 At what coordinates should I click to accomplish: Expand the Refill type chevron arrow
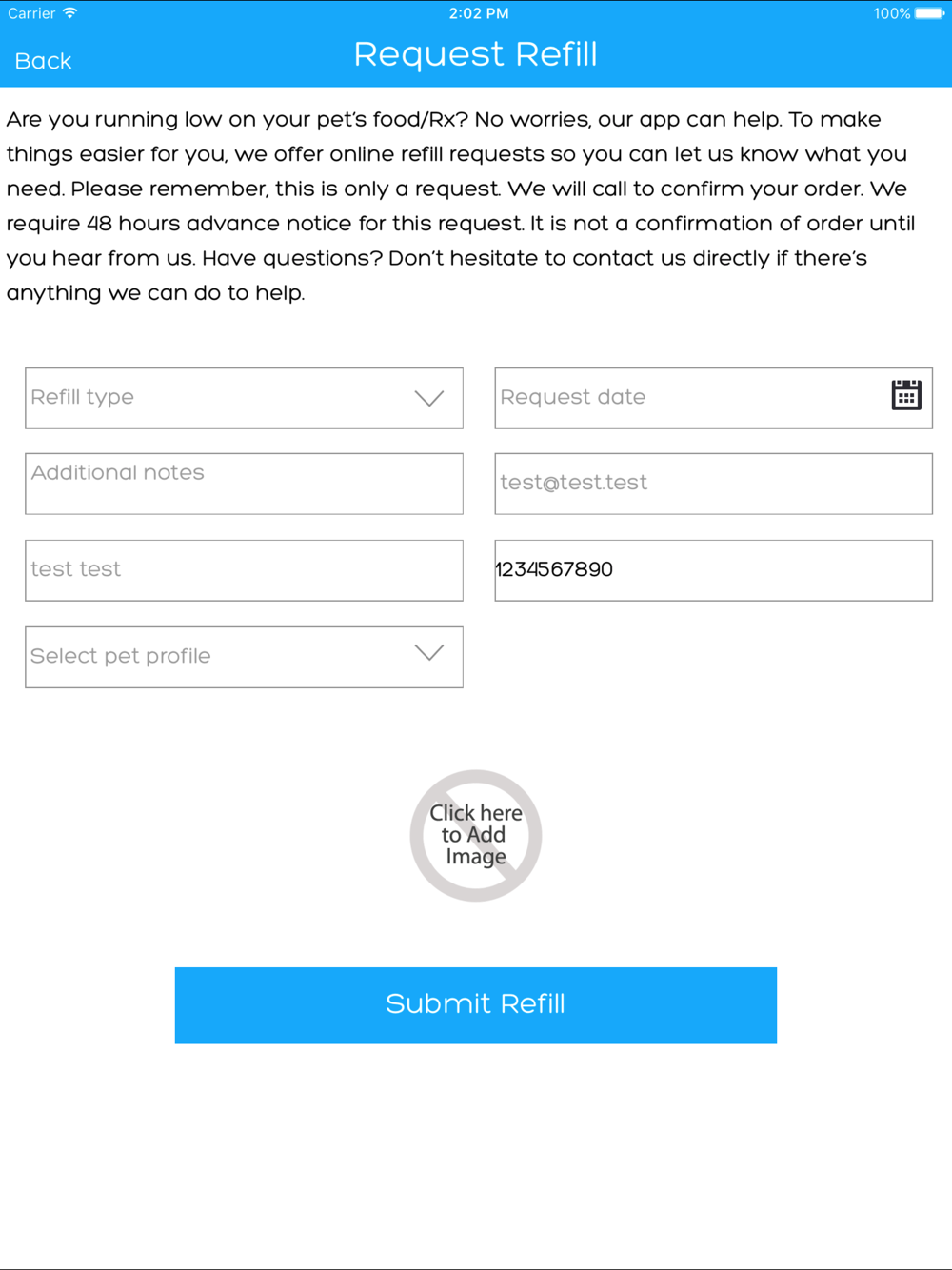pos(429,398)
